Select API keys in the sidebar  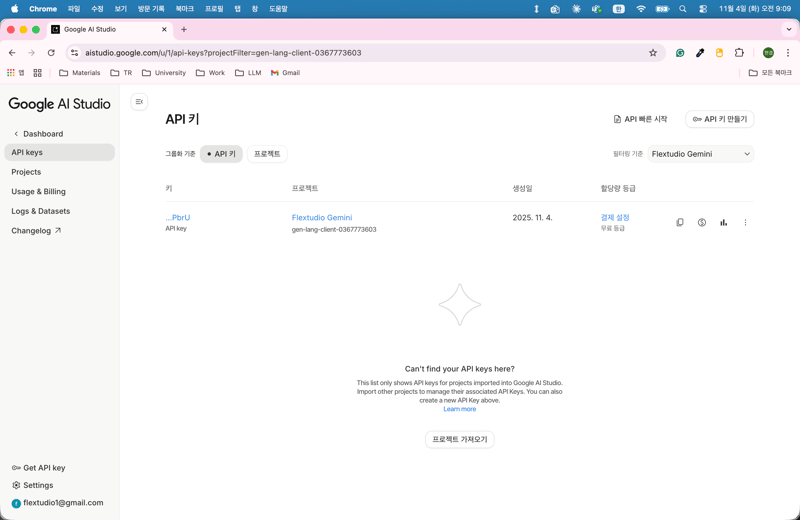coord(59,153)
